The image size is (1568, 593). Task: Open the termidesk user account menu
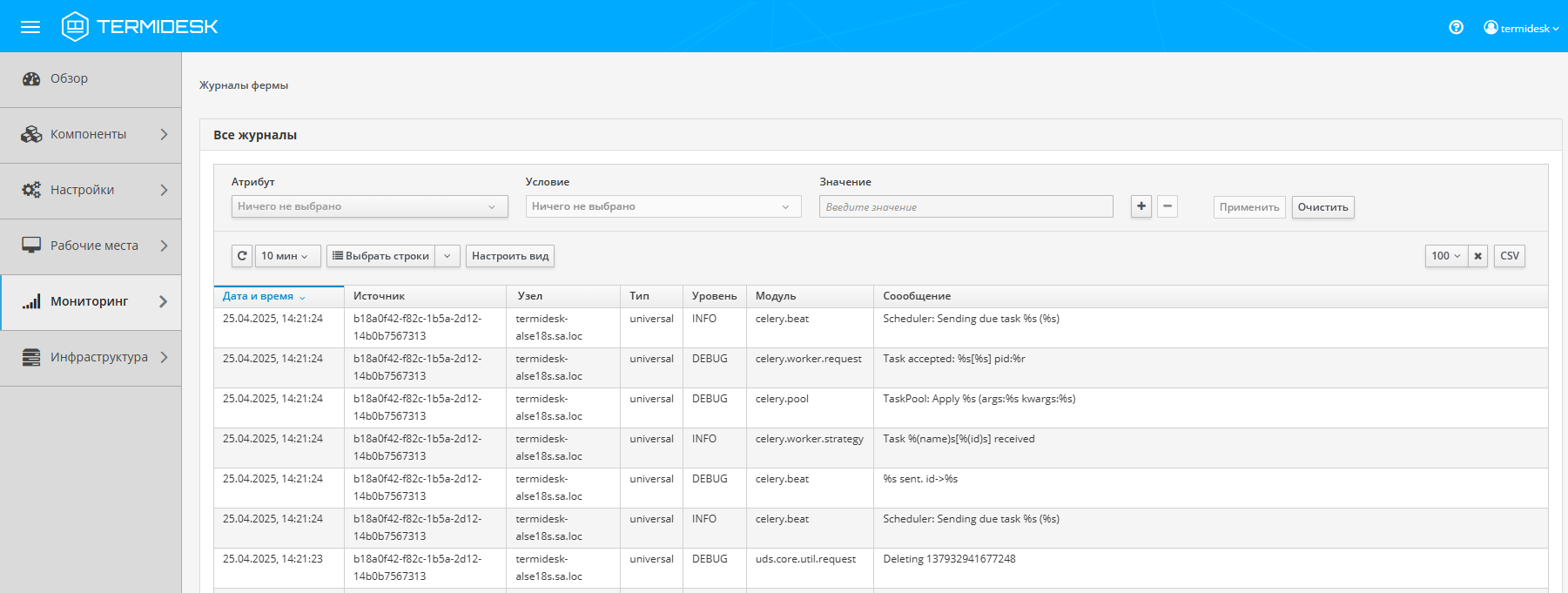(1521, 28)
